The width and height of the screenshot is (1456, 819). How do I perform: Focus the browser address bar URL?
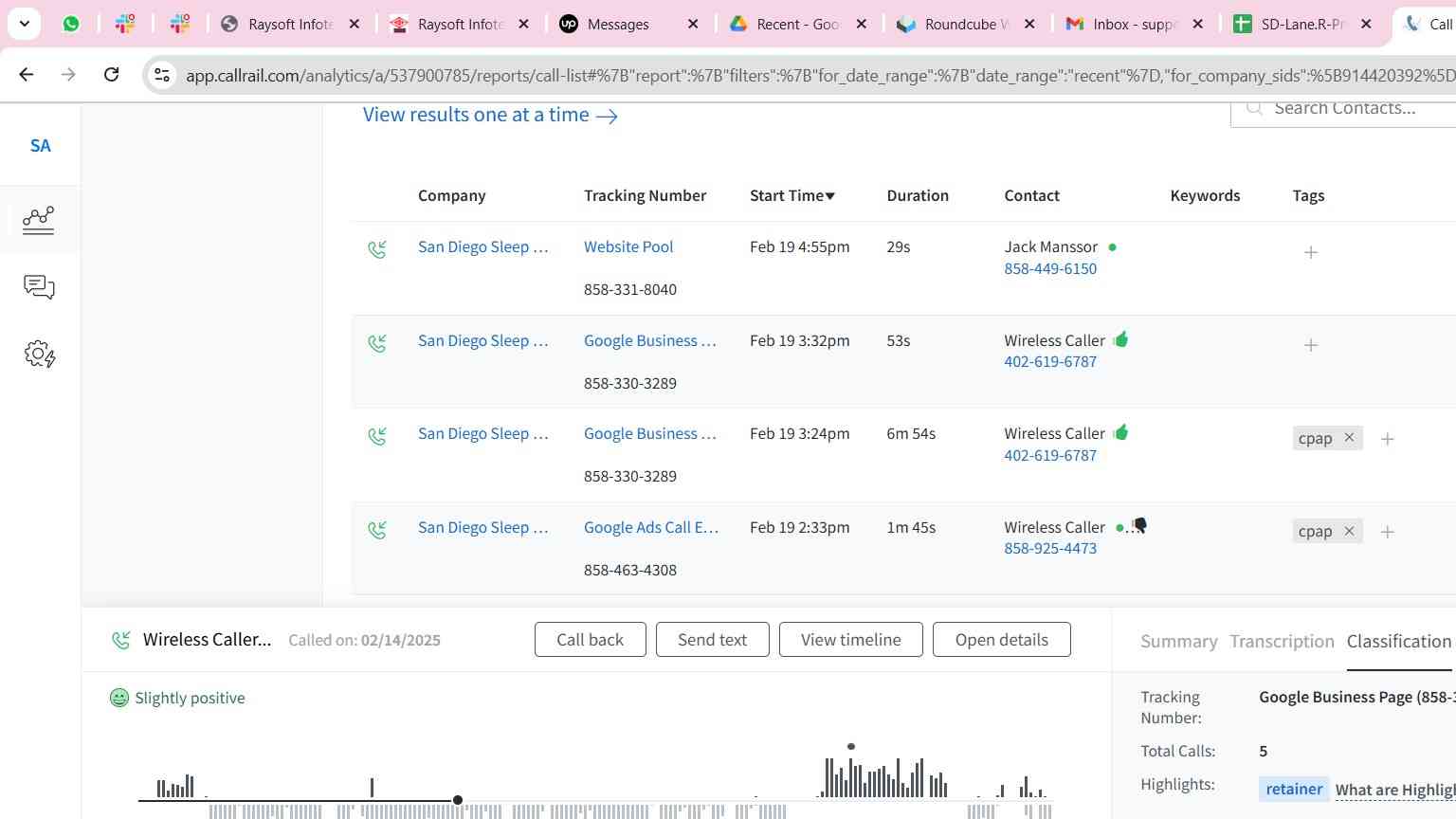click(x=820, y=75)
